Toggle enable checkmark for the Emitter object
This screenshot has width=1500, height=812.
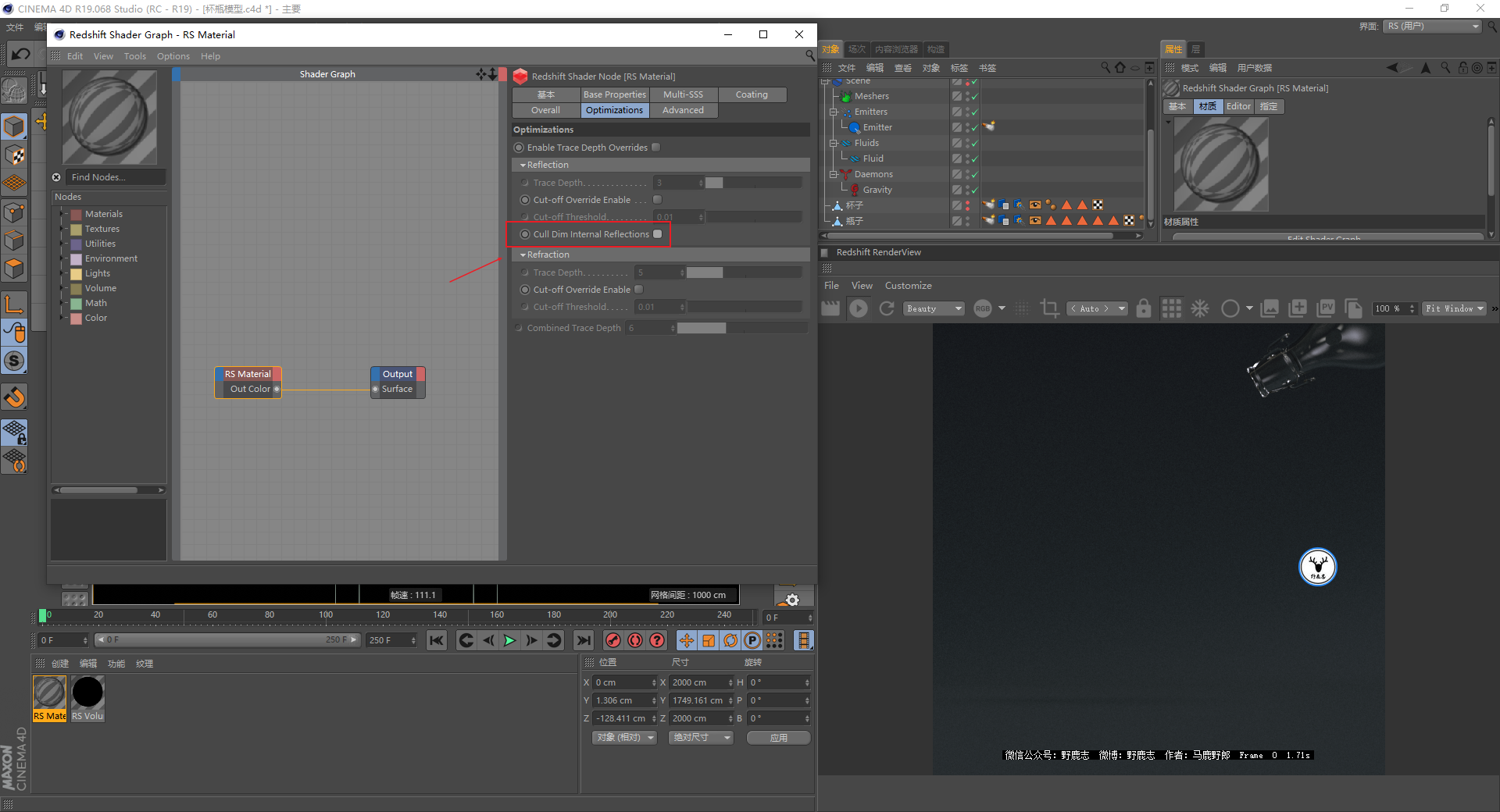974,127
